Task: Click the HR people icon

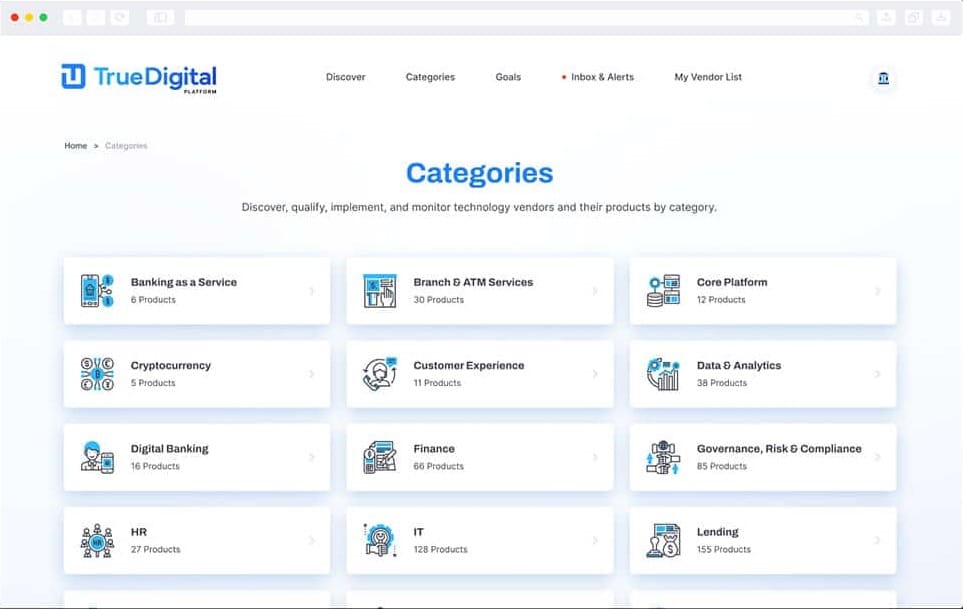Action: tap(97, 540)
